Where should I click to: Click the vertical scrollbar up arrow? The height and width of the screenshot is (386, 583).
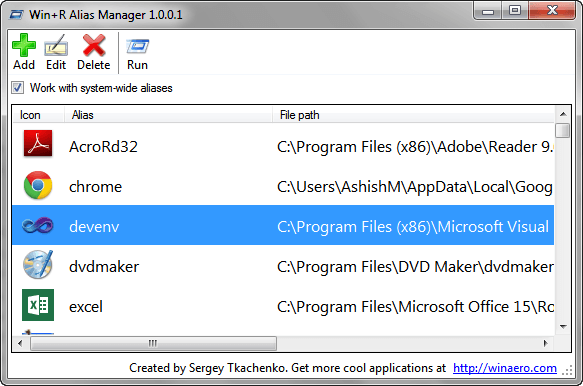click(x=563, y=114)
